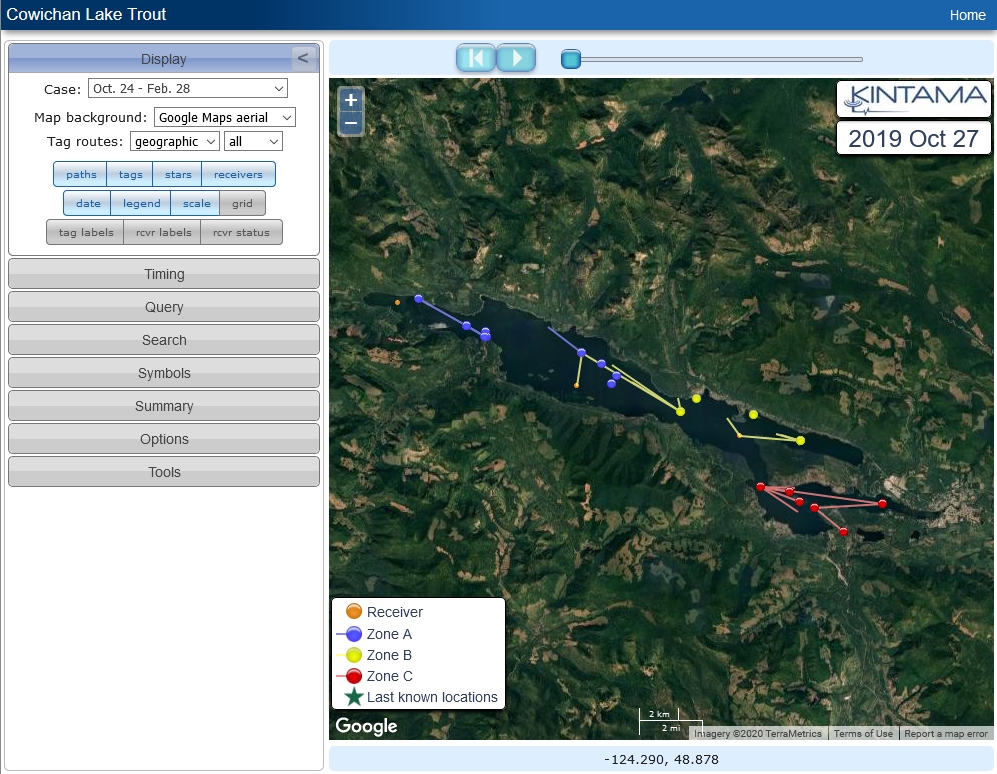Screen dimensions: 997x774
Task: Click the timeline slider handle
Action: [x=571, y=60]
